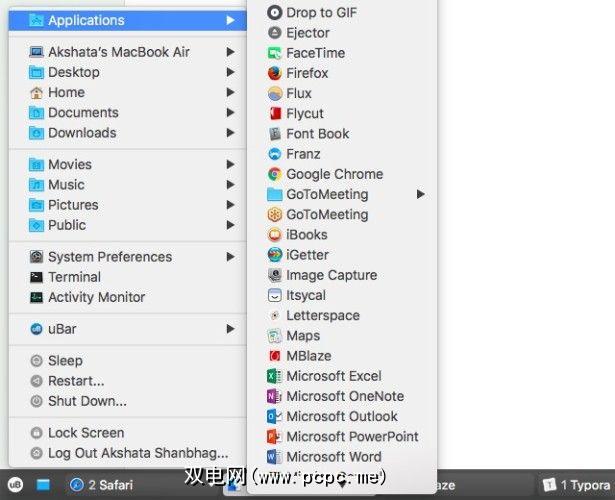
Task: Click the Maps icon
Action: 275,336
